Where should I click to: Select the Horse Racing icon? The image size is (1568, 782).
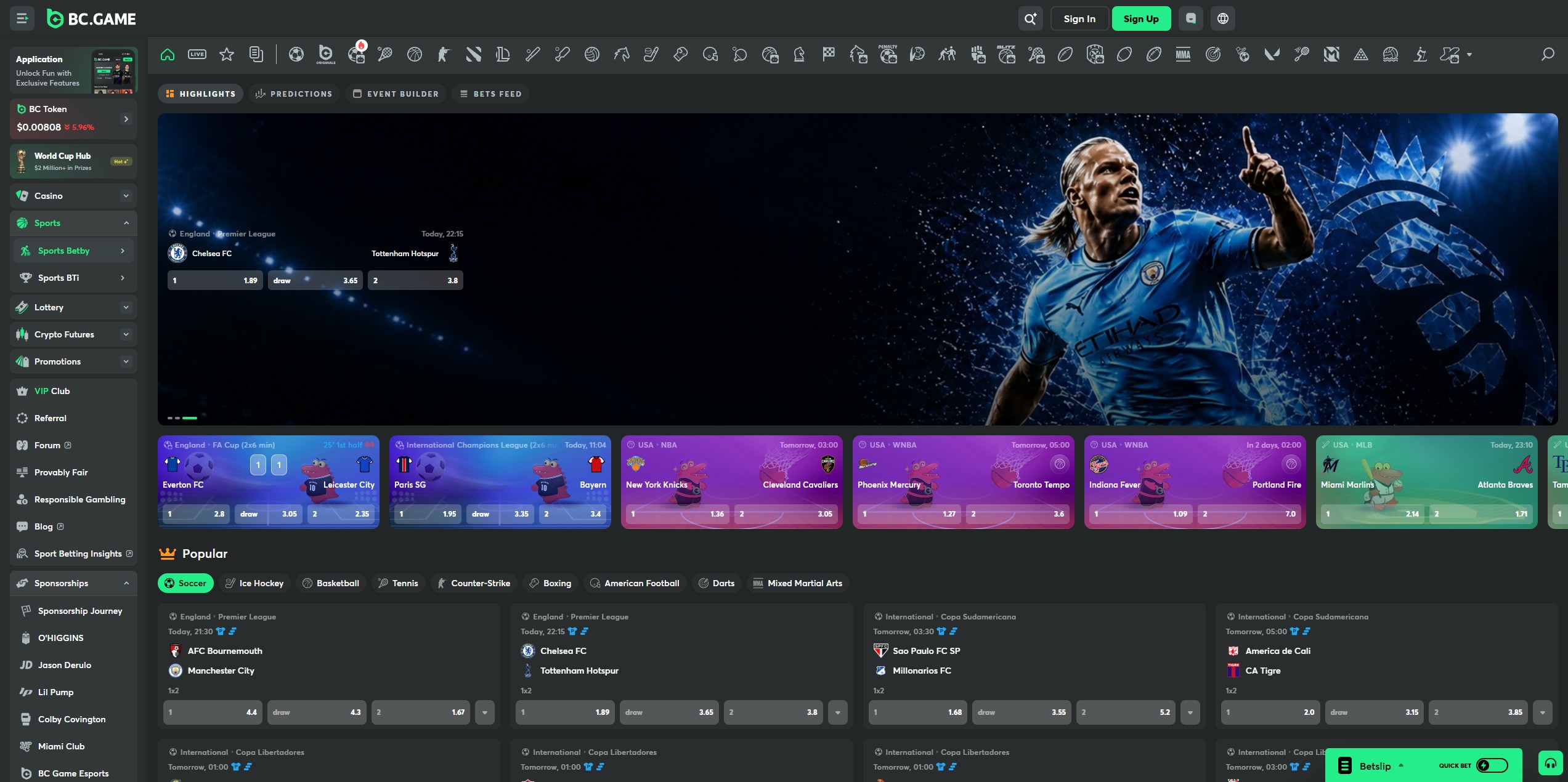[x=622, y=54]
